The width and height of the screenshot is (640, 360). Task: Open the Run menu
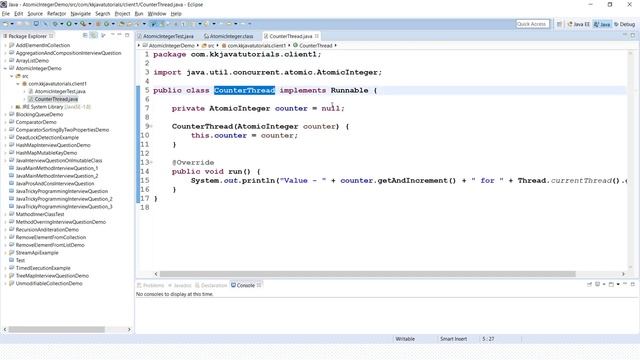139,13
